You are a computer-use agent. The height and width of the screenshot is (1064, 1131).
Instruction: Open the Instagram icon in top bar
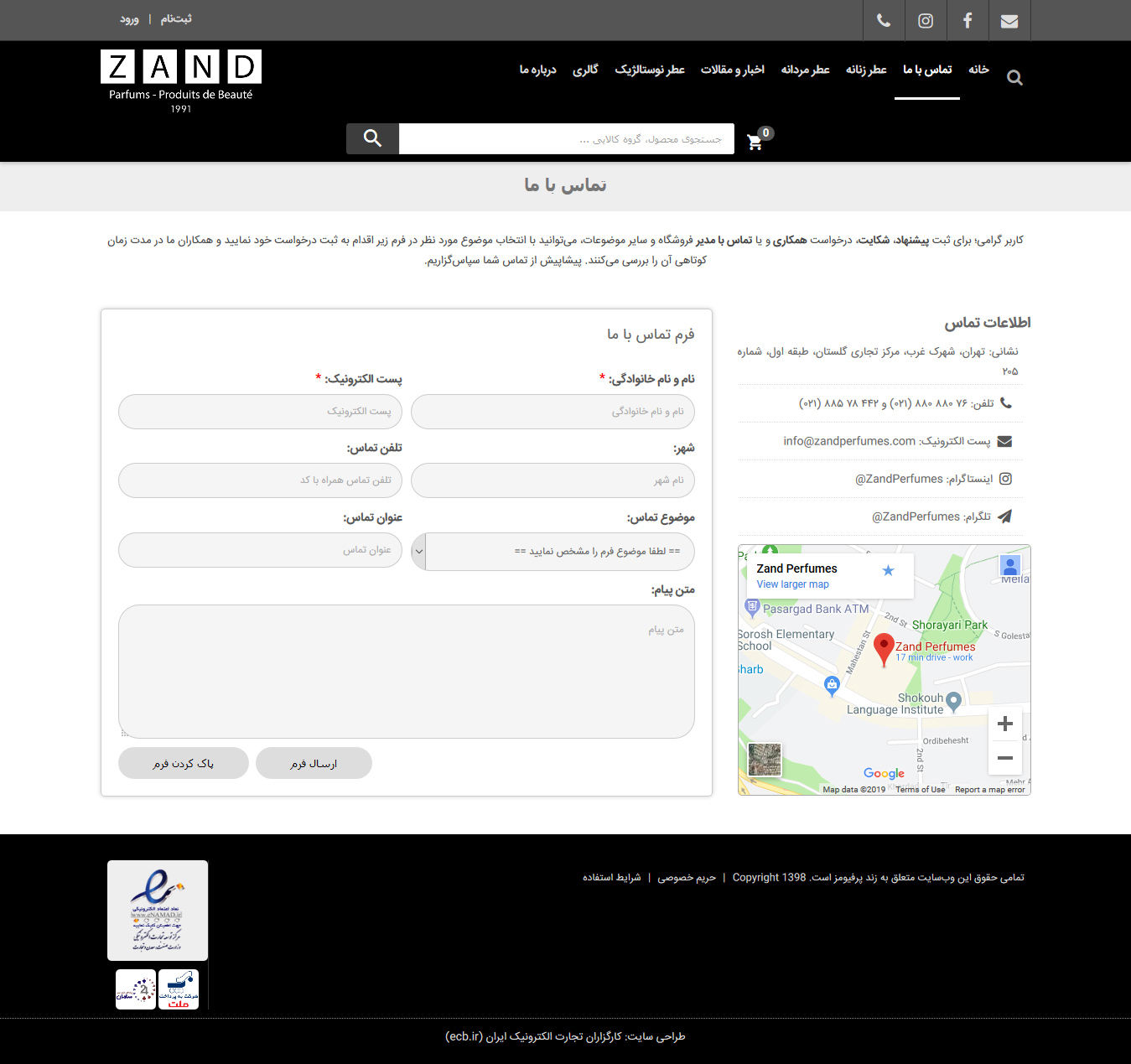[926, 21]
